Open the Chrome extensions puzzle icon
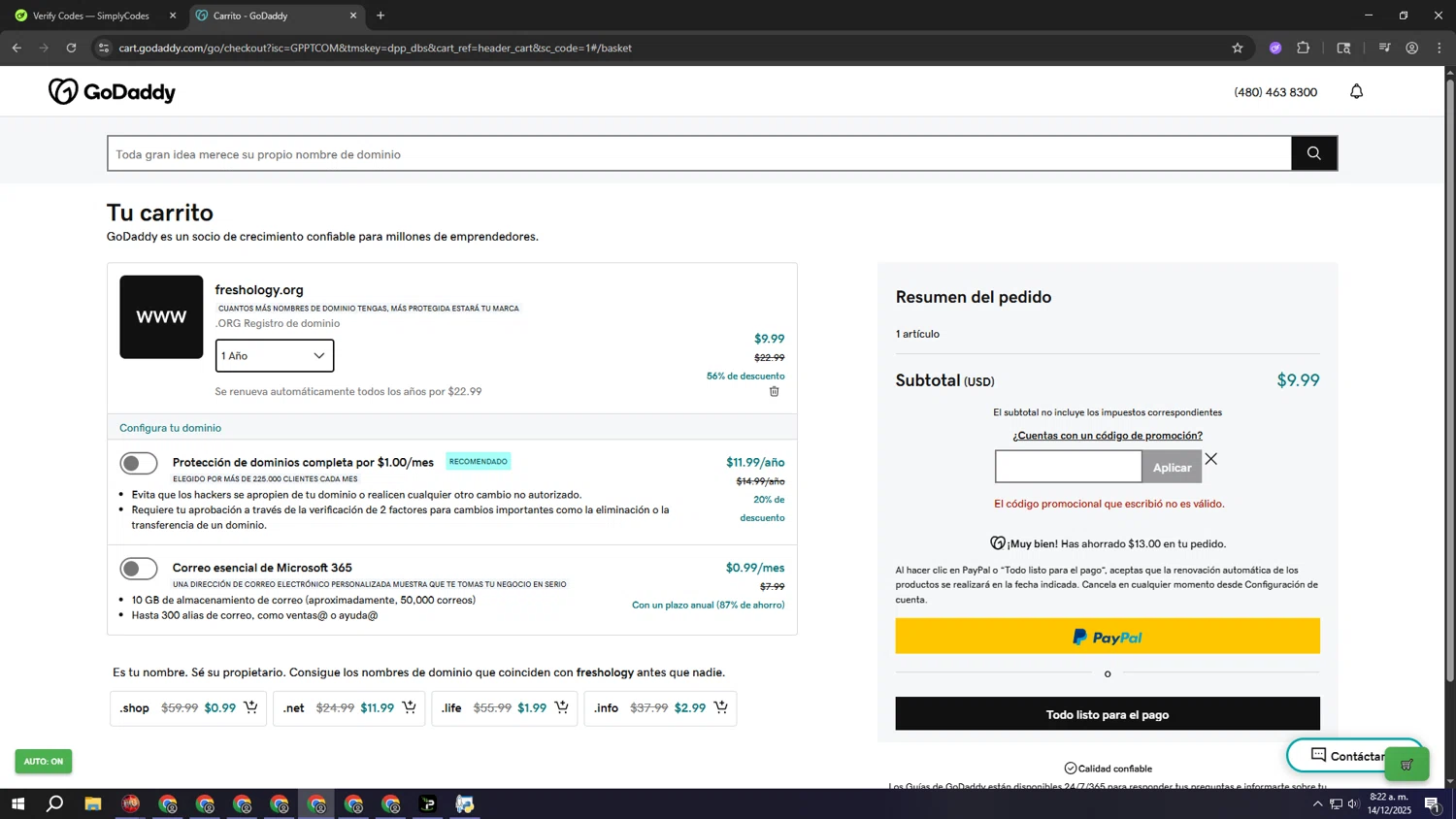Screen dimensions: 1456x819 (x=1304, y=48)
